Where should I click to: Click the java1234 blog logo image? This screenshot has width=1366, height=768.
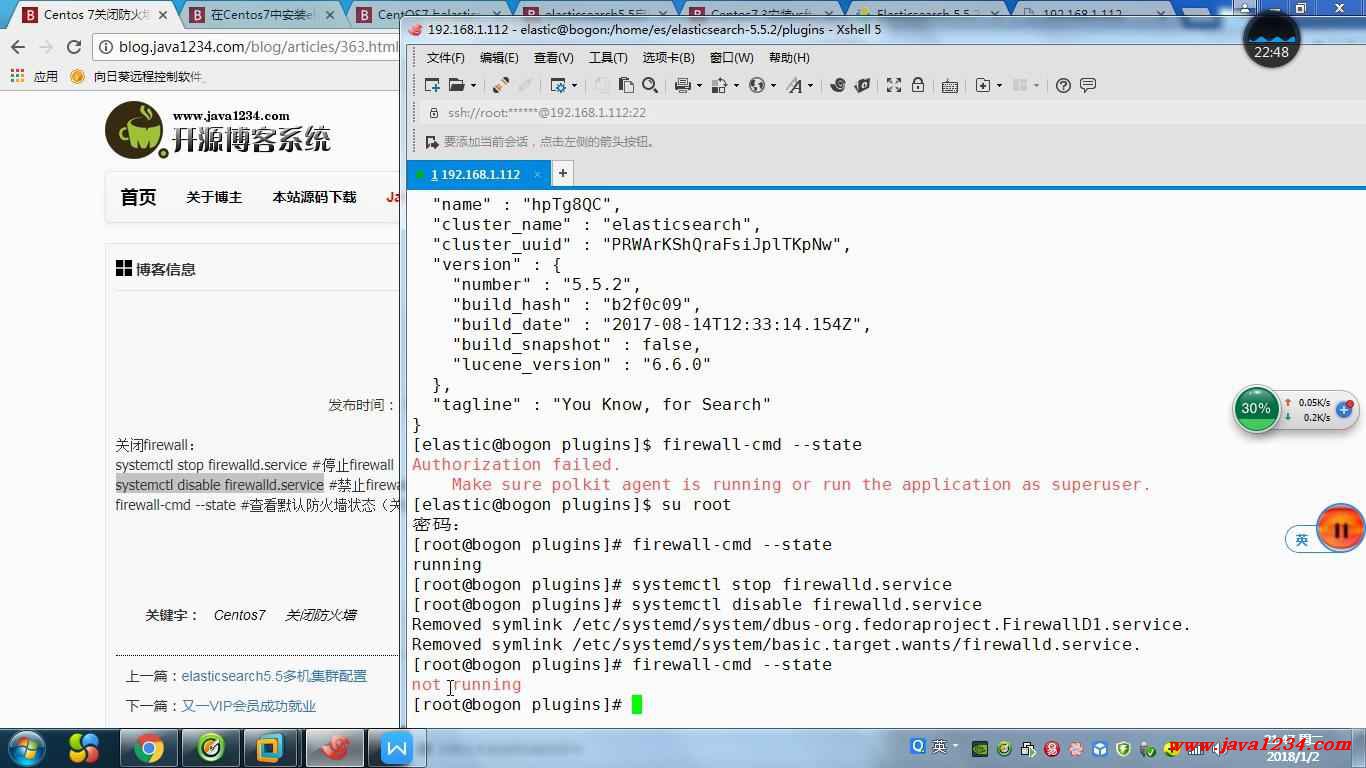(218, 131)
